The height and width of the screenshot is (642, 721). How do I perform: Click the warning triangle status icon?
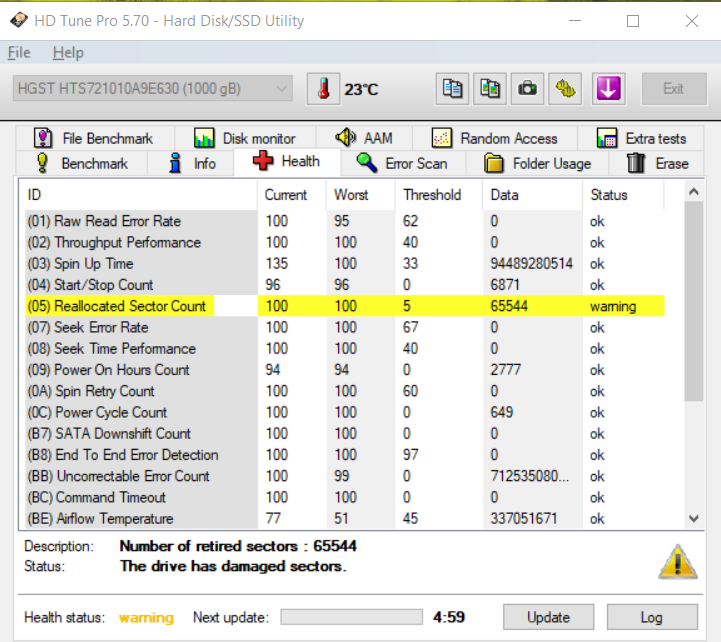678,562
